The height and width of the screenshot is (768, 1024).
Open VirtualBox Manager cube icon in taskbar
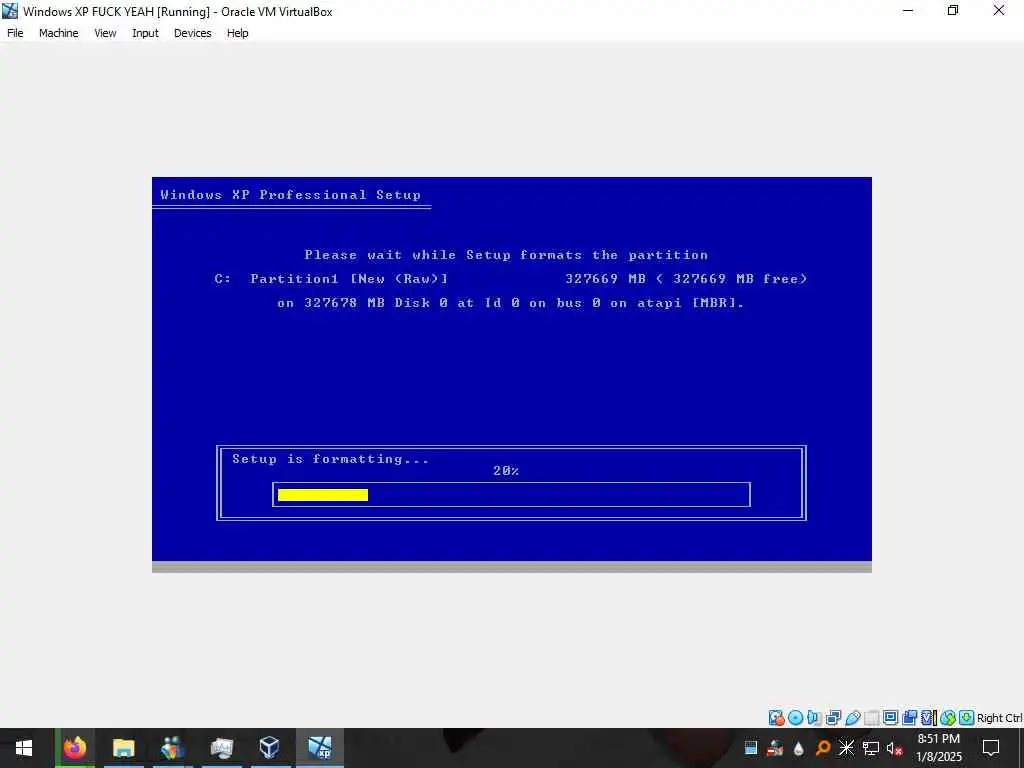(x=270, y=748)
